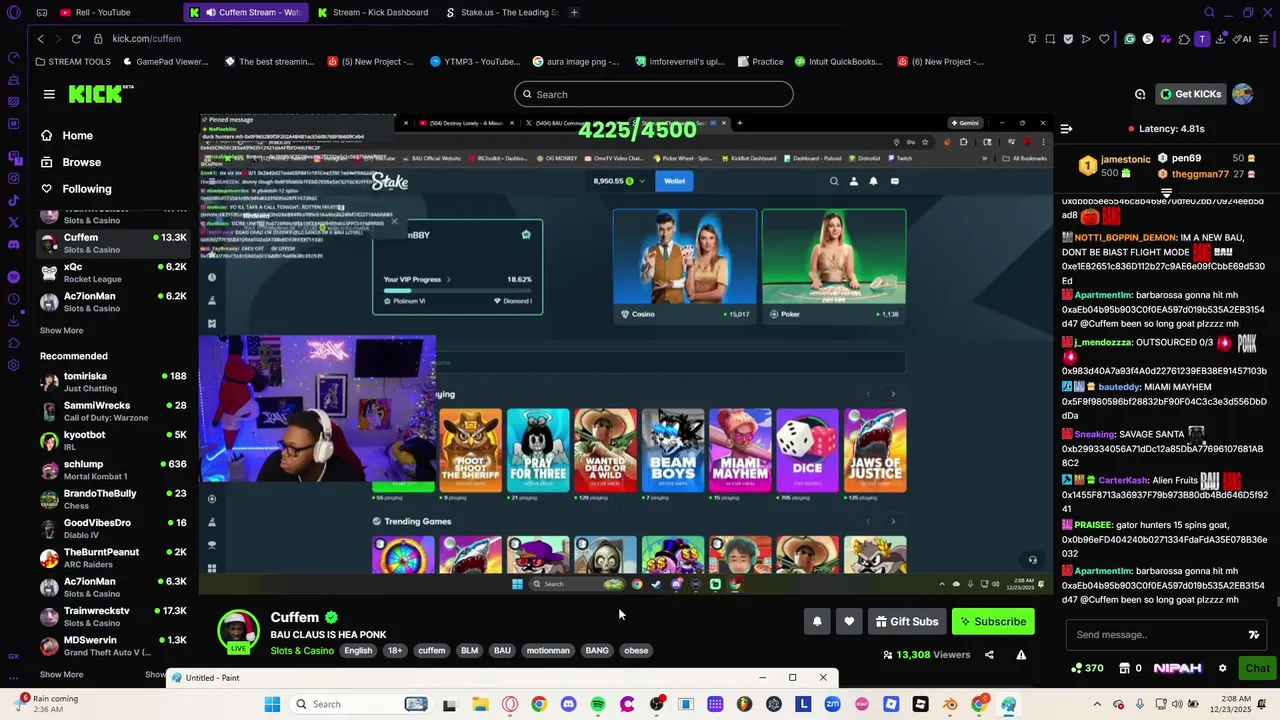Click NOTTI_BOPPIN_DEMON username in chat

click(1125, 238)
